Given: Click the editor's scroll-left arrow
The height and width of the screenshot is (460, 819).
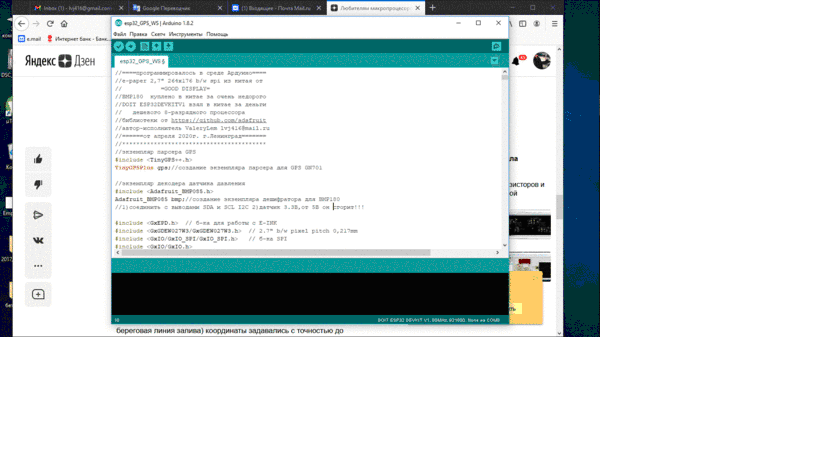Looking at the screenshot, I should tap(118, 252).
